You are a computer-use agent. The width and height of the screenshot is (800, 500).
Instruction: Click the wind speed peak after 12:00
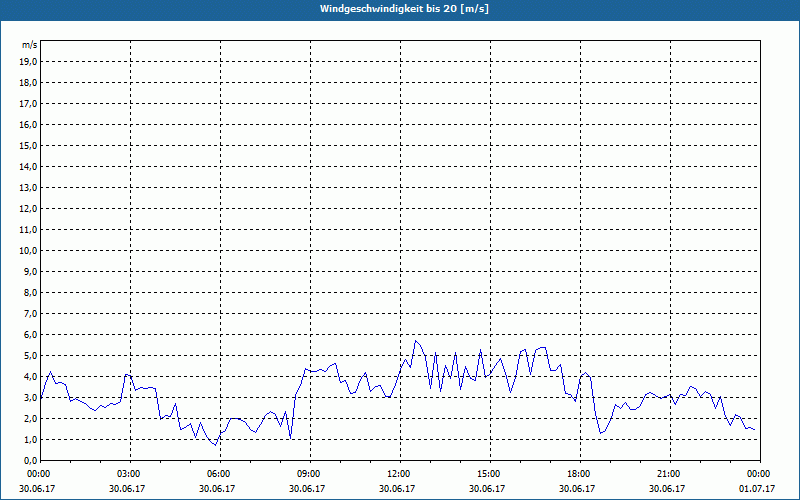(416, 341)
